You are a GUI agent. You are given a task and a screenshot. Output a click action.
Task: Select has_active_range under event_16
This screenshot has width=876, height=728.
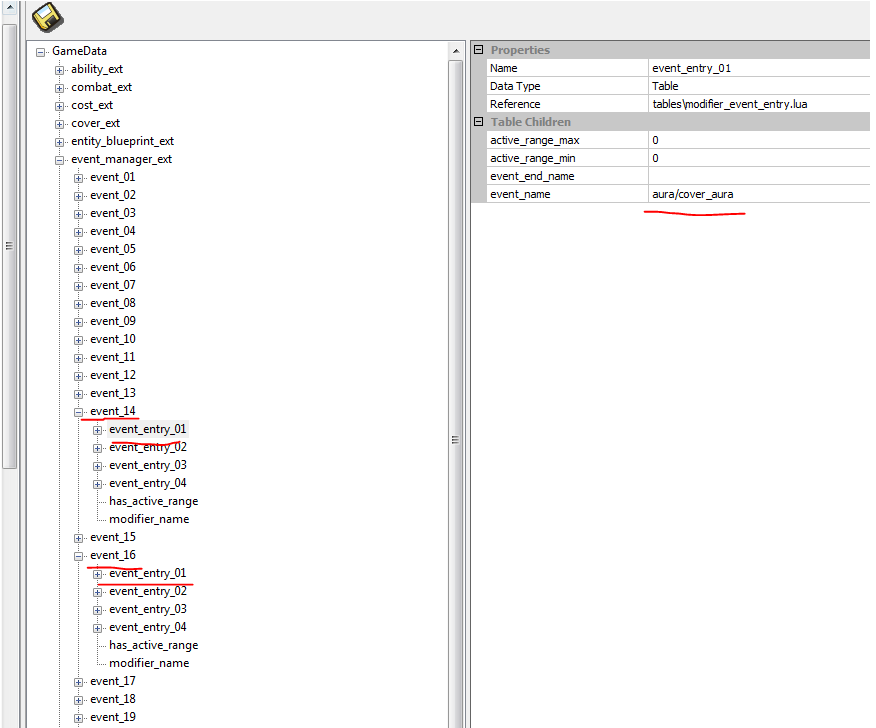tap(154, 645)
